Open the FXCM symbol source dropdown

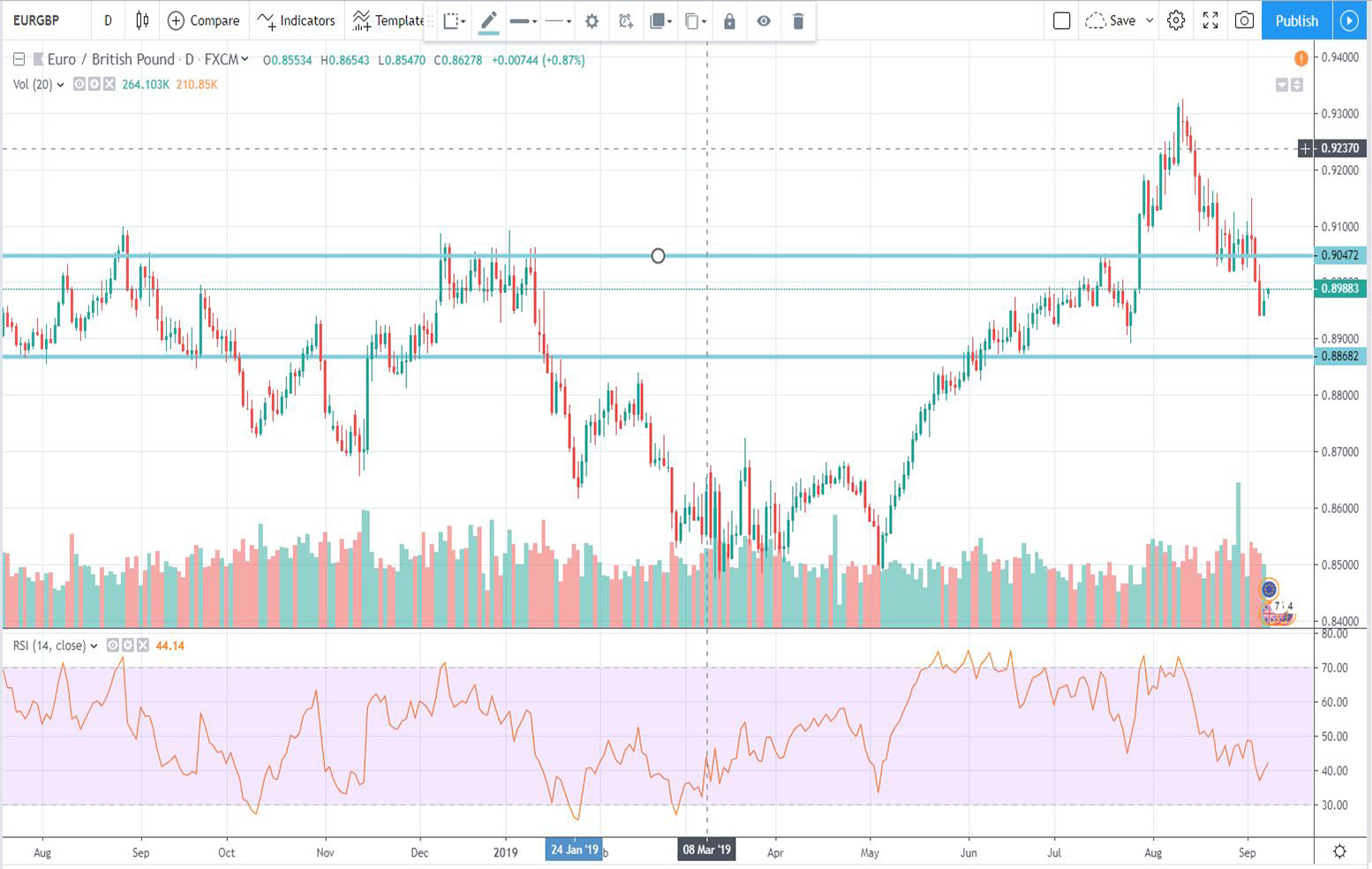246,59
